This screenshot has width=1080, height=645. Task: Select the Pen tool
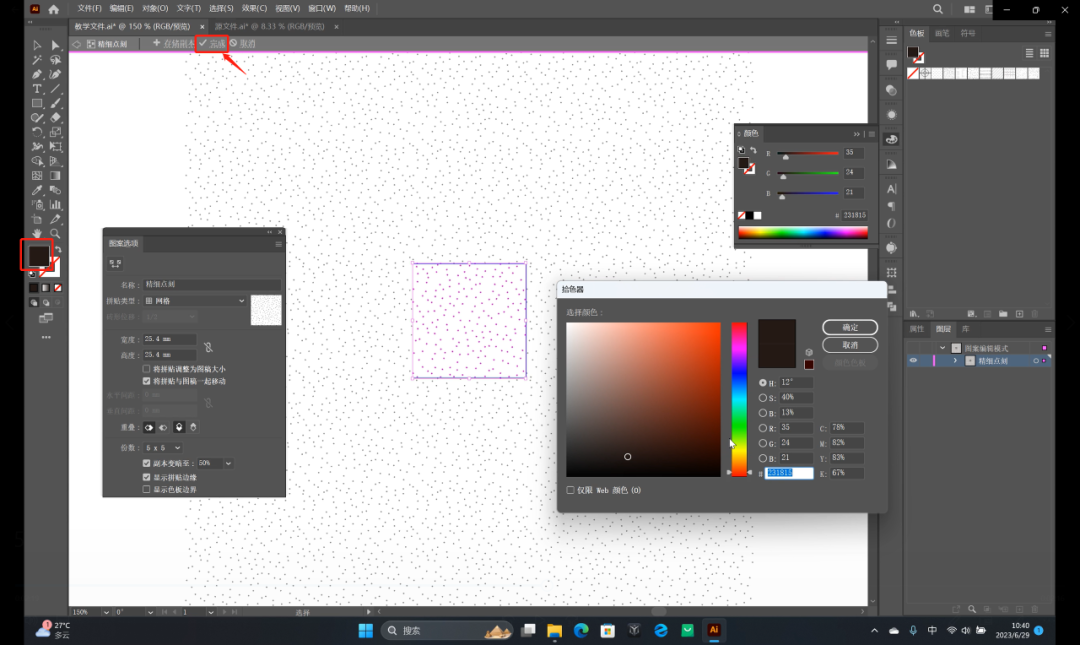(x=37, y=74)
